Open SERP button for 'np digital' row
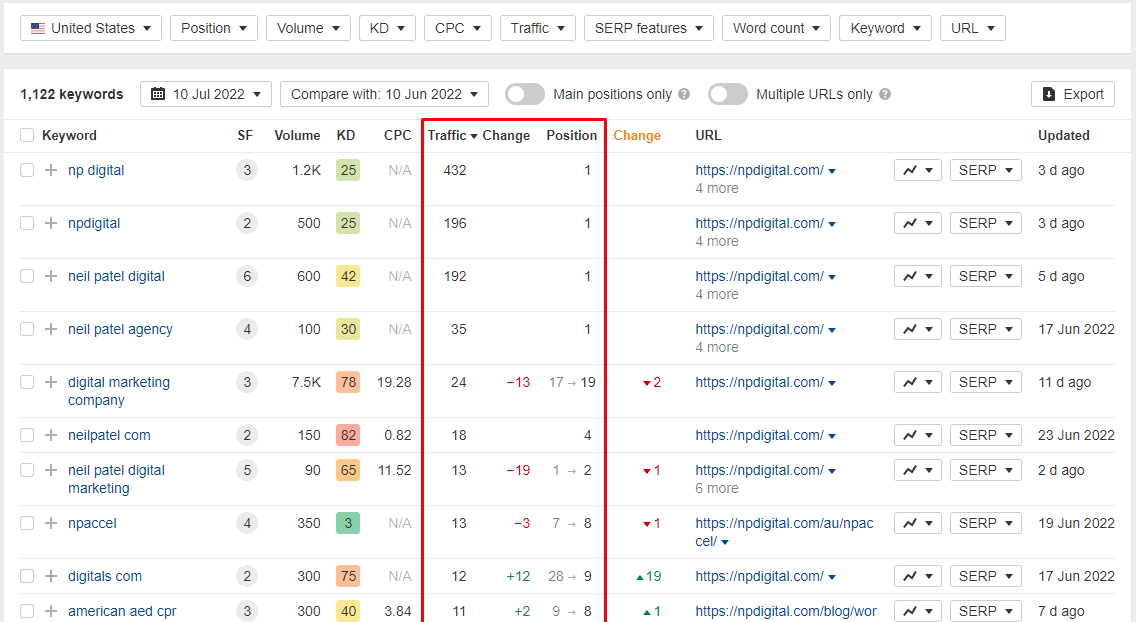The height and width of the screenshot is (622, 1136). click(985, 170)
